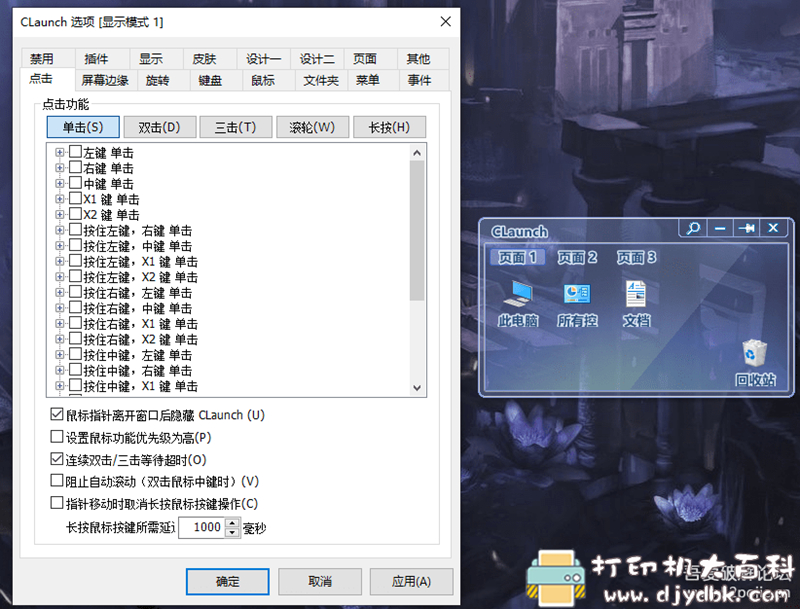Check the X1 键 单击 checkbox
The image size is (800, 609).
pos(76,198)
